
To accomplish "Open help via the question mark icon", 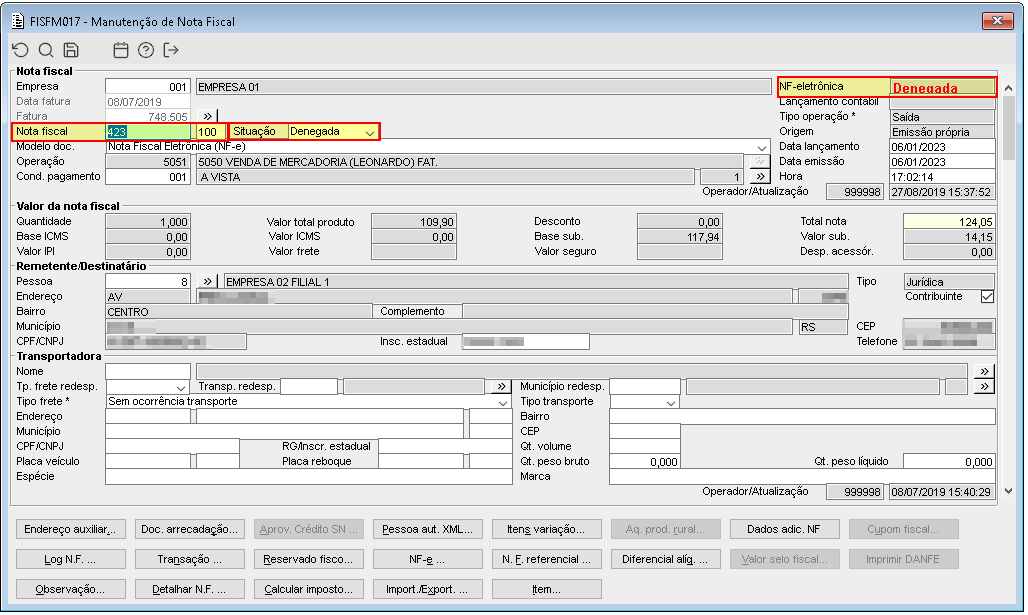I will 146,50.
